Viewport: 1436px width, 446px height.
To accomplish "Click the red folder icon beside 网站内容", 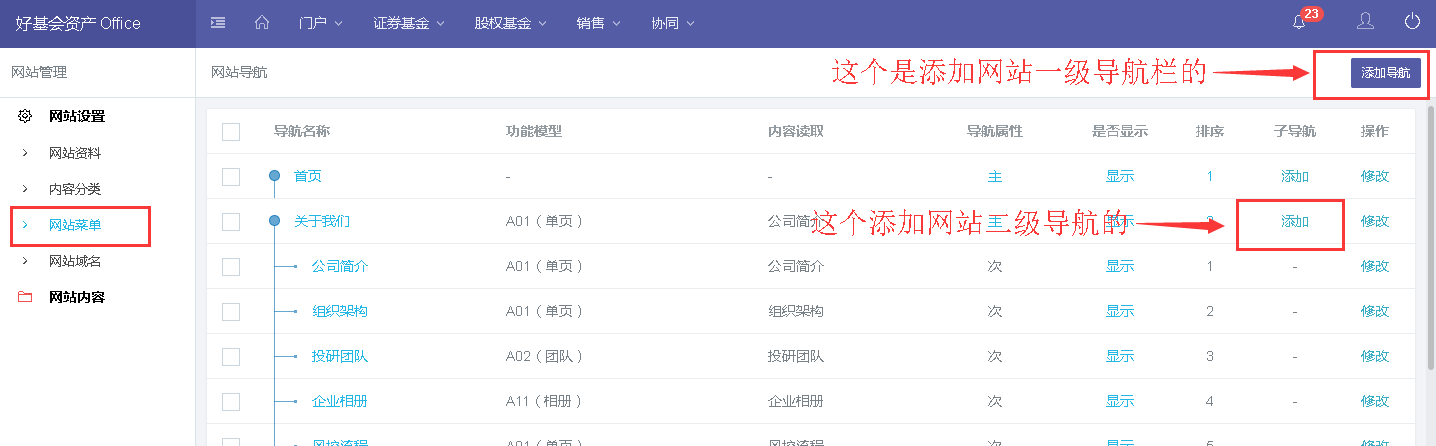I will 25,297.
